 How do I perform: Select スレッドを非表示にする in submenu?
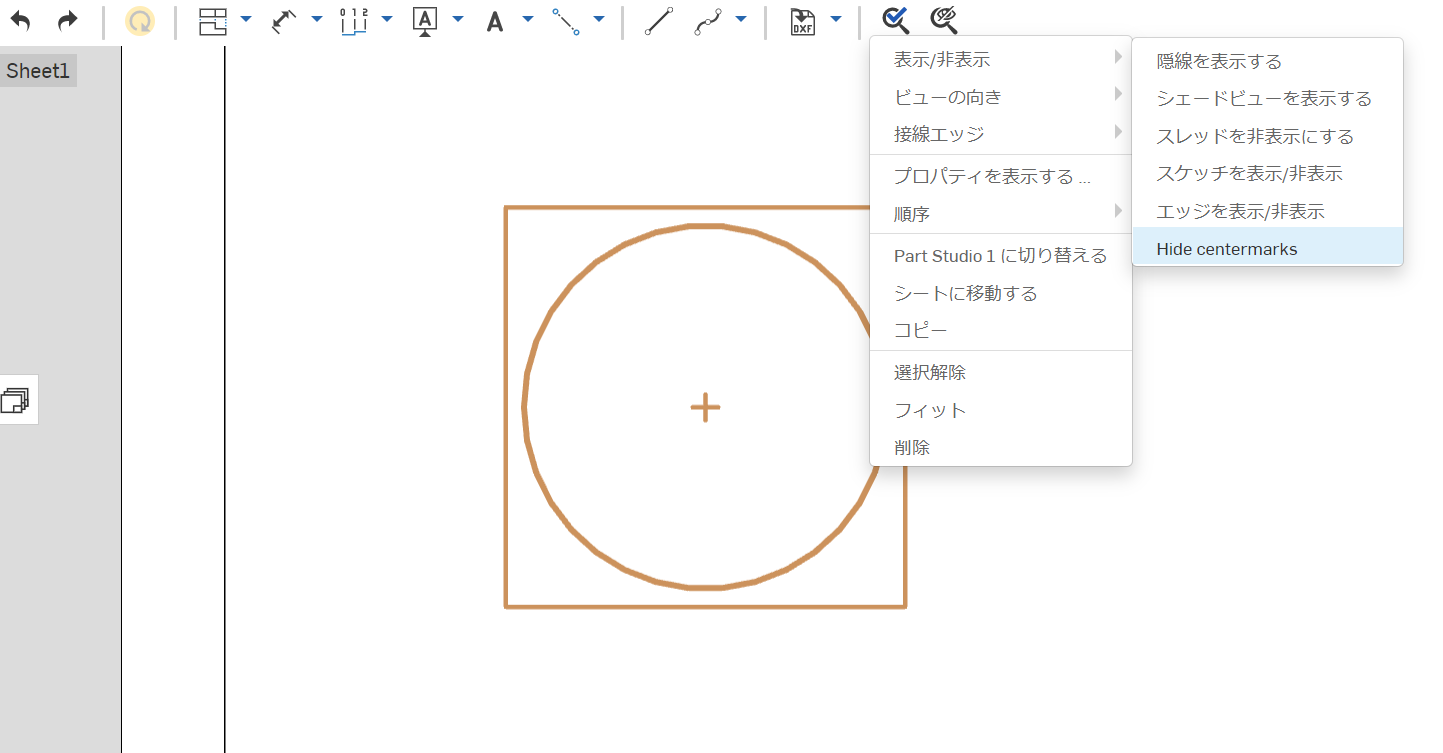click(x=1267, y=136)
